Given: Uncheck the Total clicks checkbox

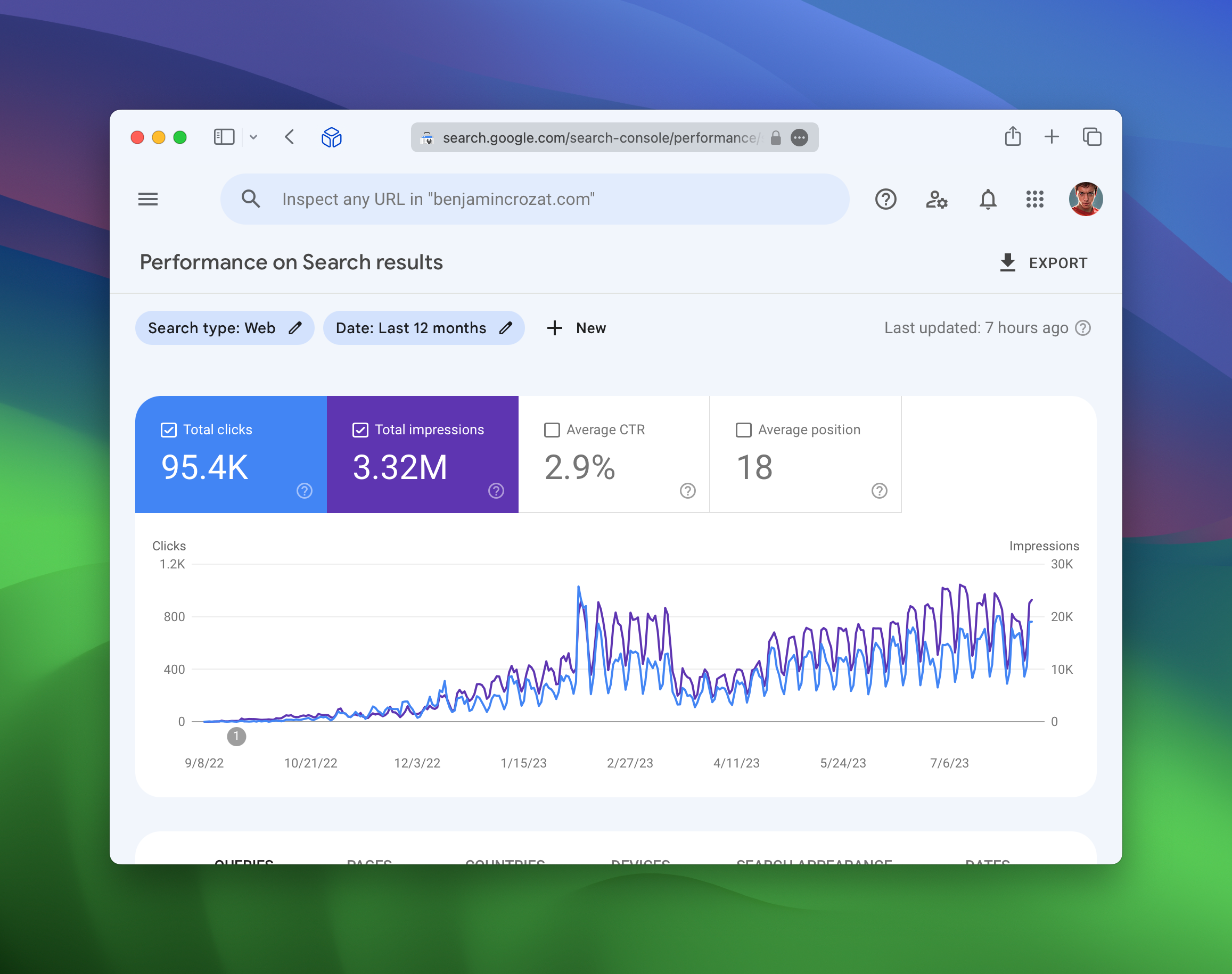Looking at the screenshot, I should pos(169,430).
